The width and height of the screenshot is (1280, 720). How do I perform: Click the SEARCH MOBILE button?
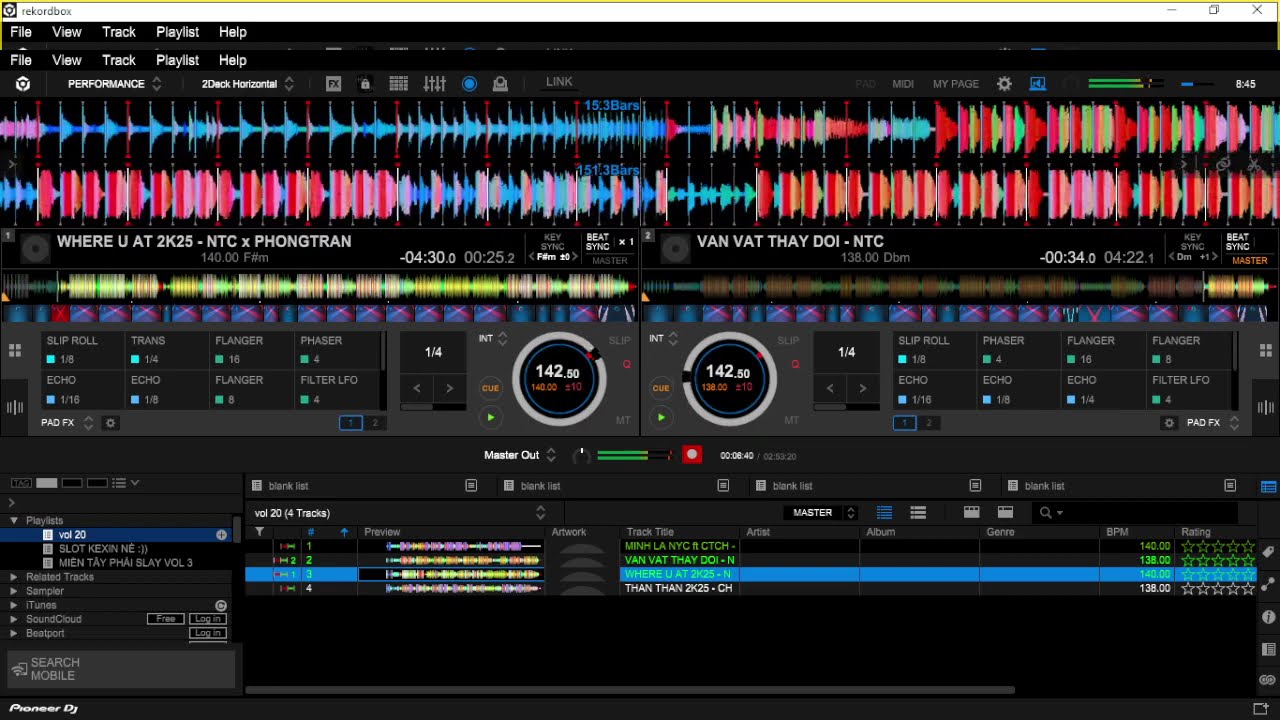coord(120,669)
